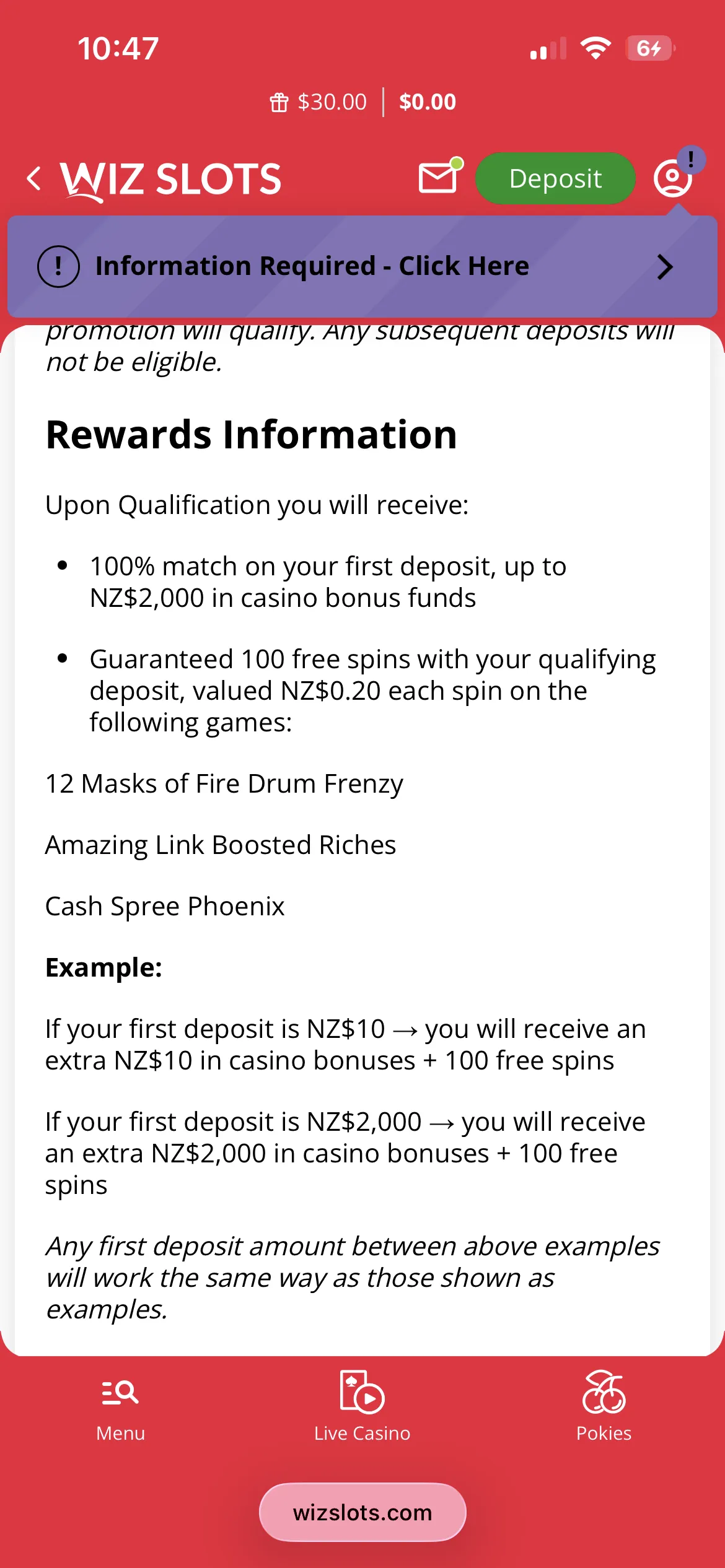Tap the $0.00 cash balance

point(428,102)
